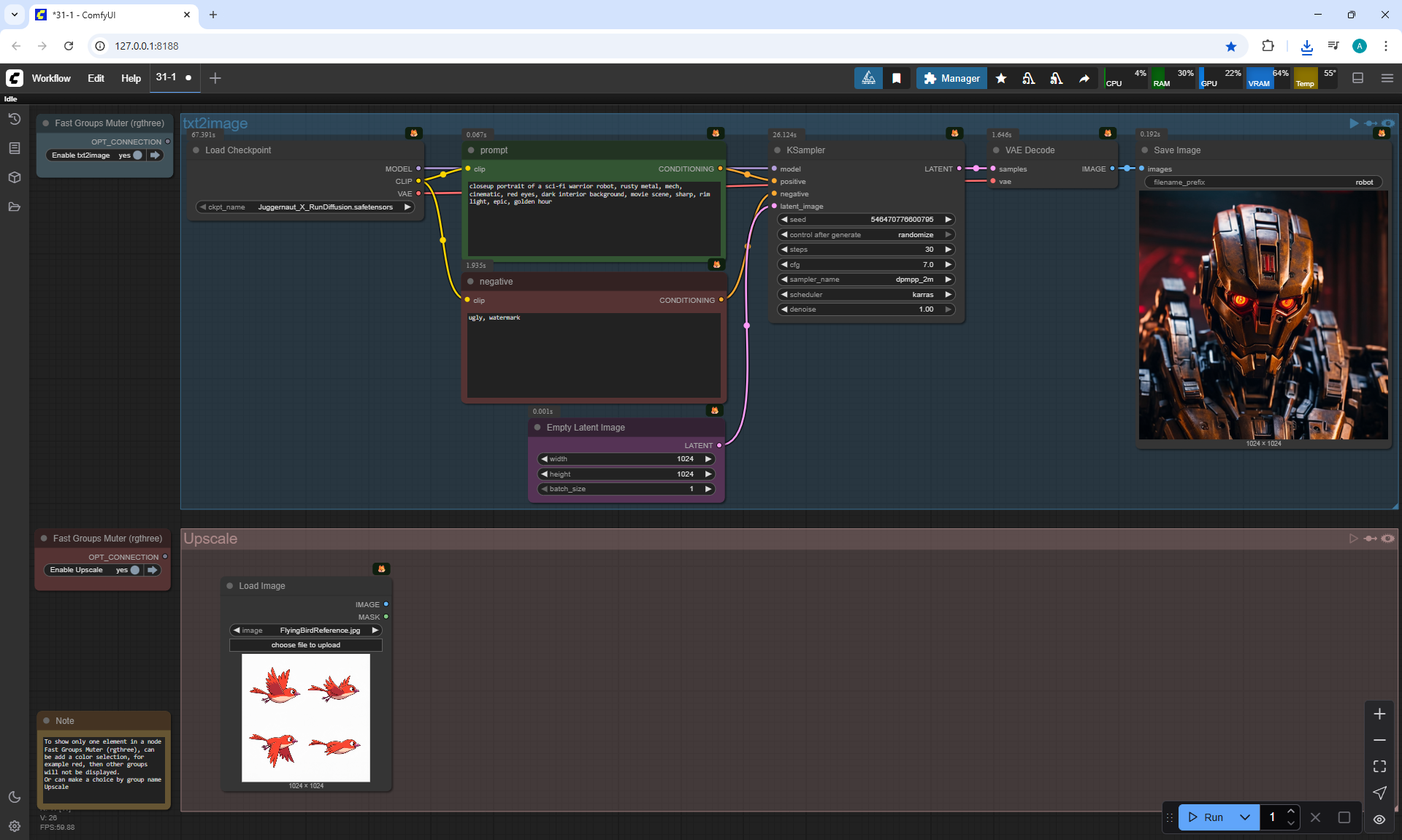This screenshot has width=1402, height=840.
Task: Click the Manager button
Action: pyautogui.click(x=951, y=78)
